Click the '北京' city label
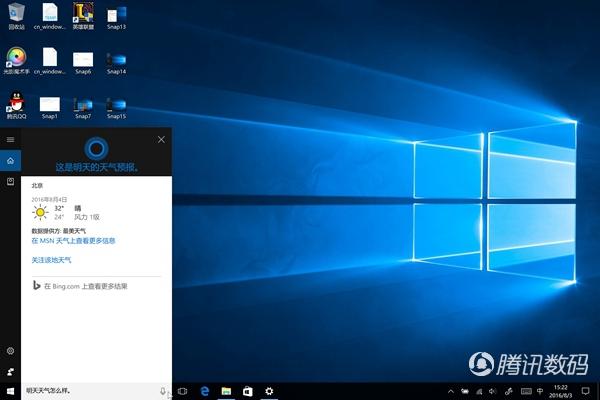The width and height of the screenshot is (600, 400). (37, 185)
